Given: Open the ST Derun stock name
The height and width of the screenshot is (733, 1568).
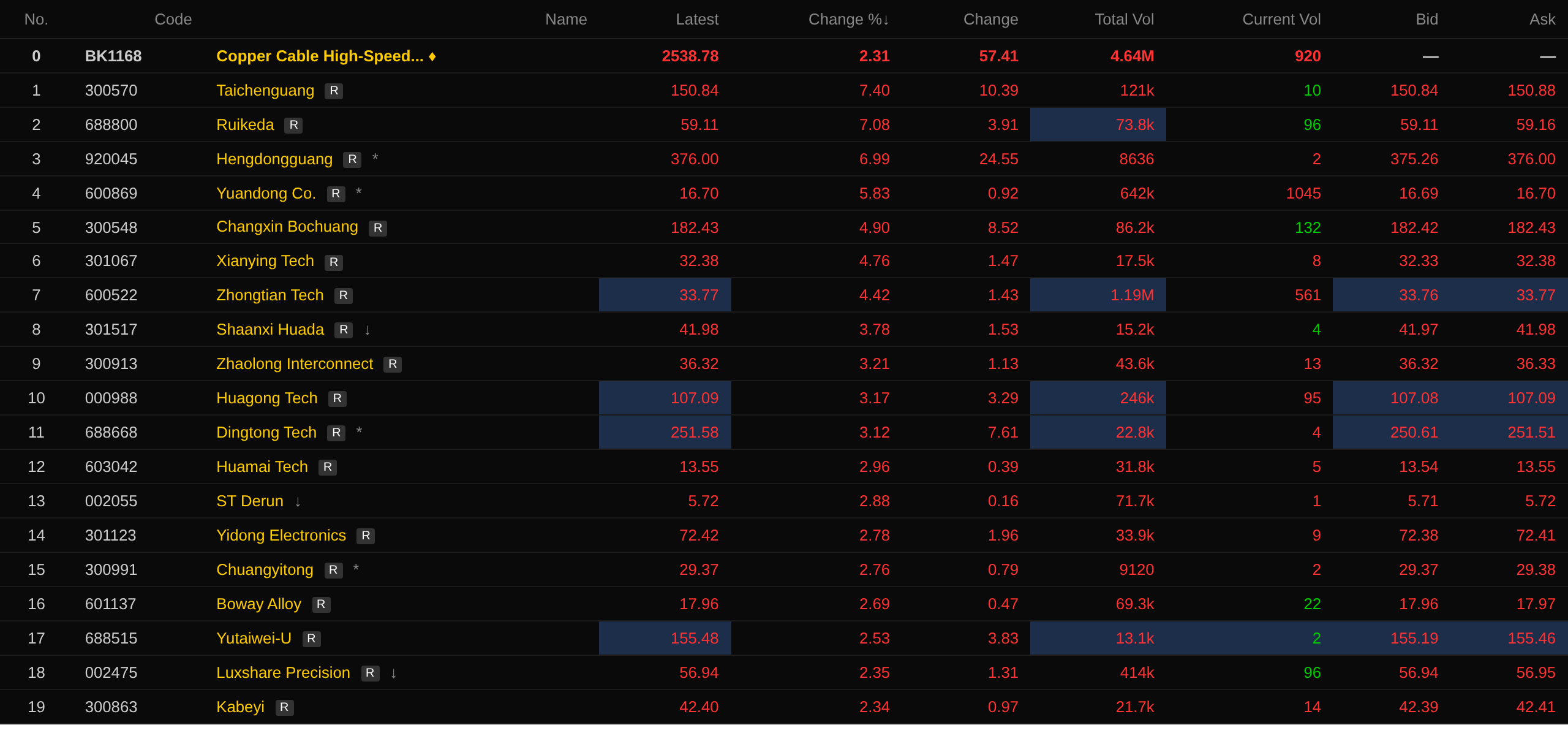Looking at the screenshot, I should pos(250,501).
